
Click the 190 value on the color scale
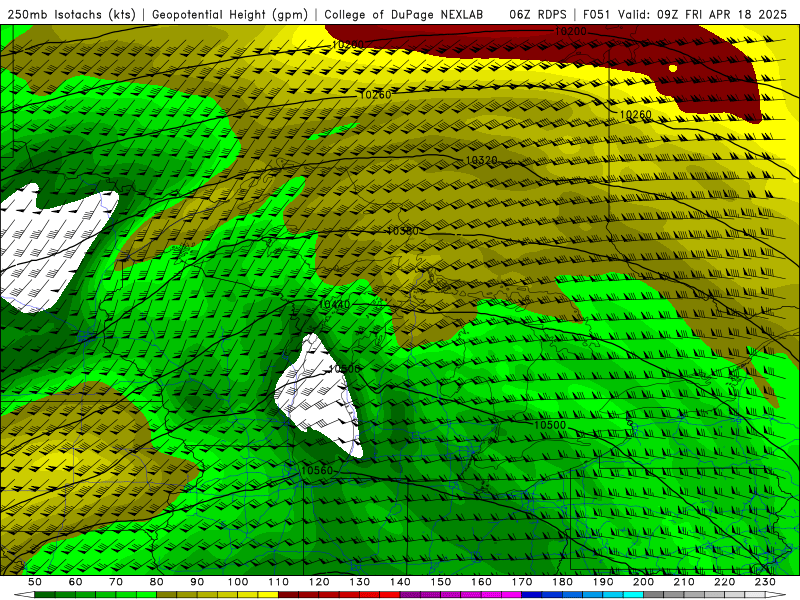[x=603, y=582]
